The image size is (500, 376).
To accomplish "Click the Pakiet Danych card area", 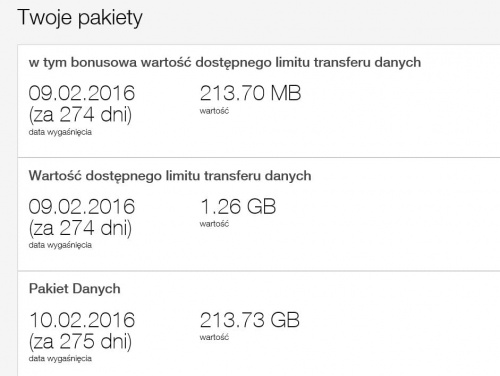I will point(259,324).
